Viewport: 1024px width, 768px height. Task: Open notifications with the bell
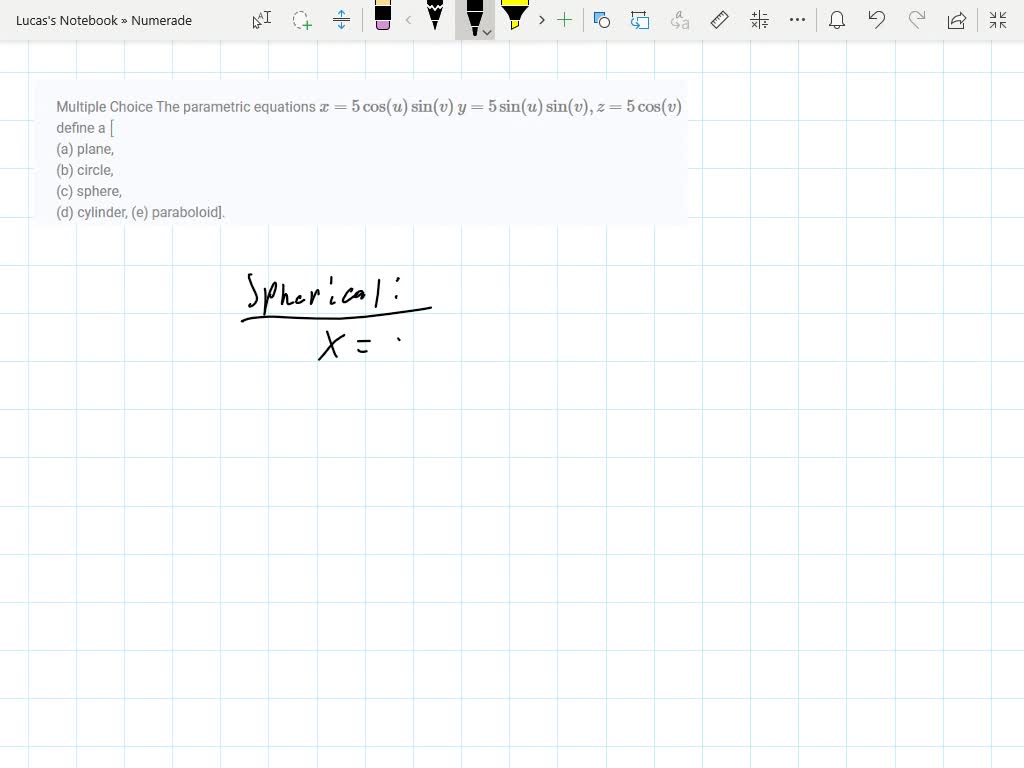click(x=837, y=20)
